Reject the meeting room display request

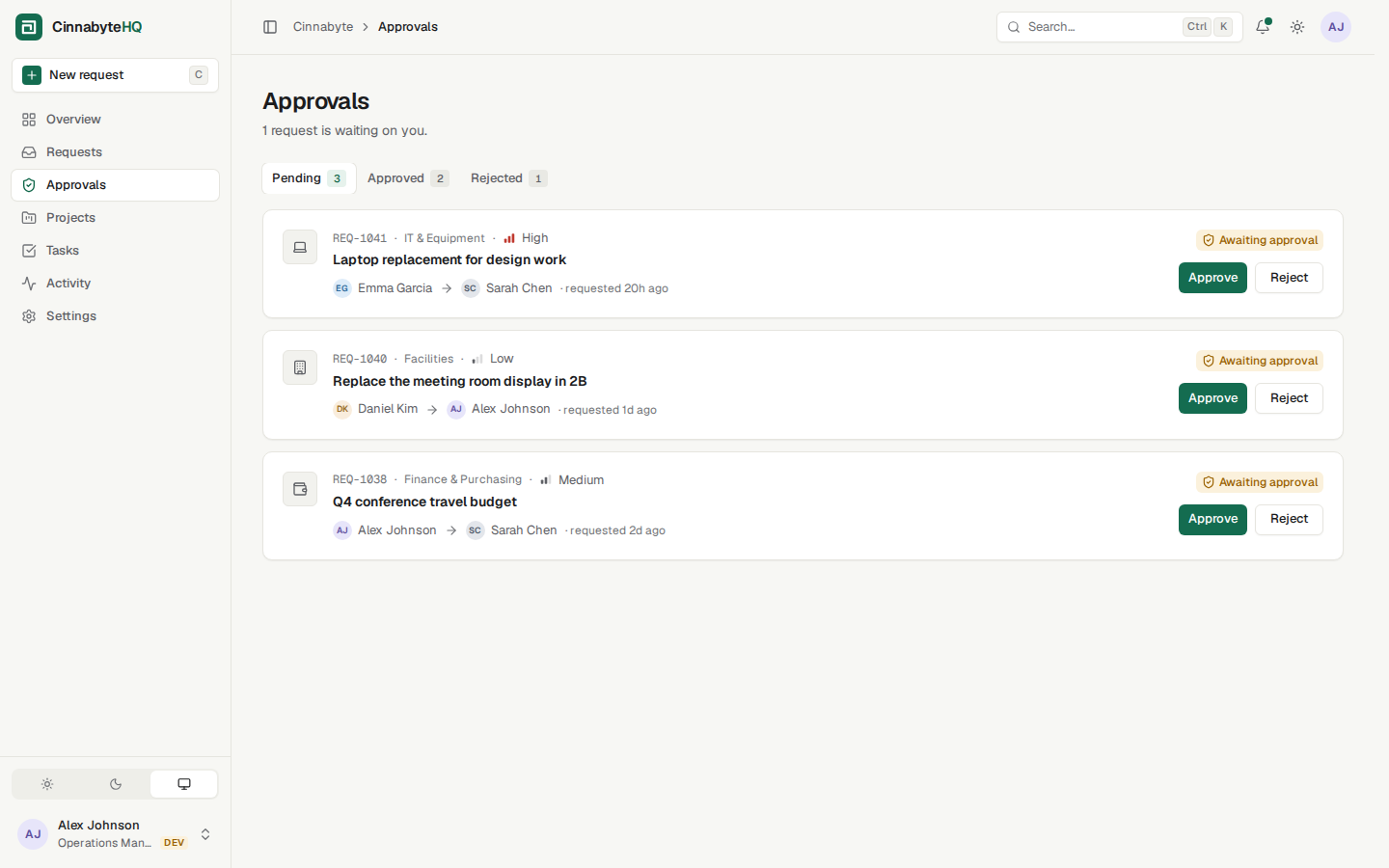click(x=1289, y=398)
